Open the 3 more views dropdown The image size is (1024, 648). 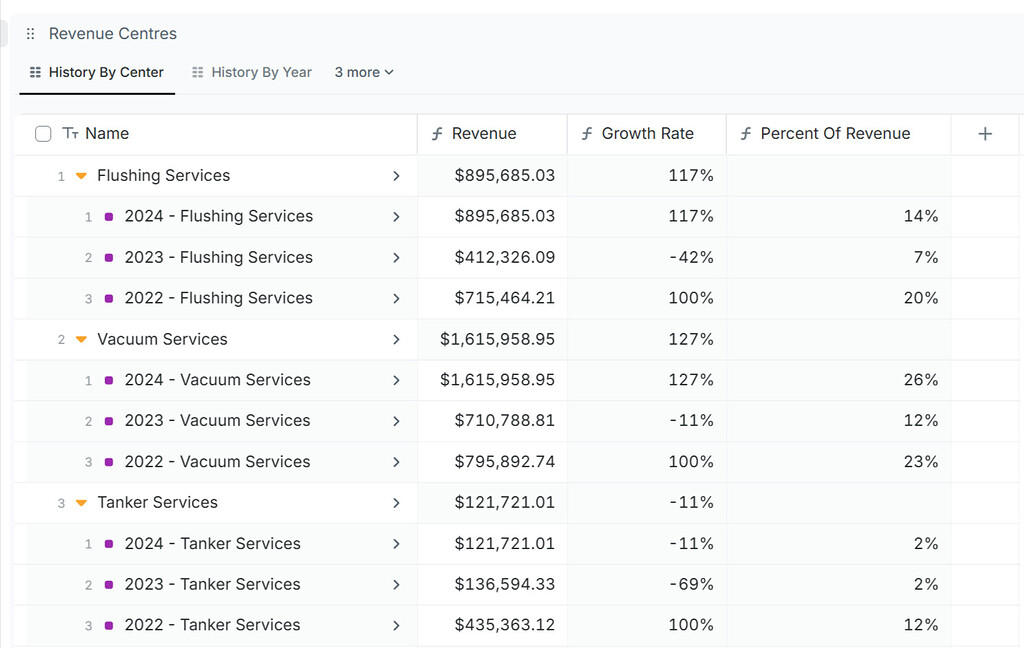pyautogui.click(x=364, y=72)
